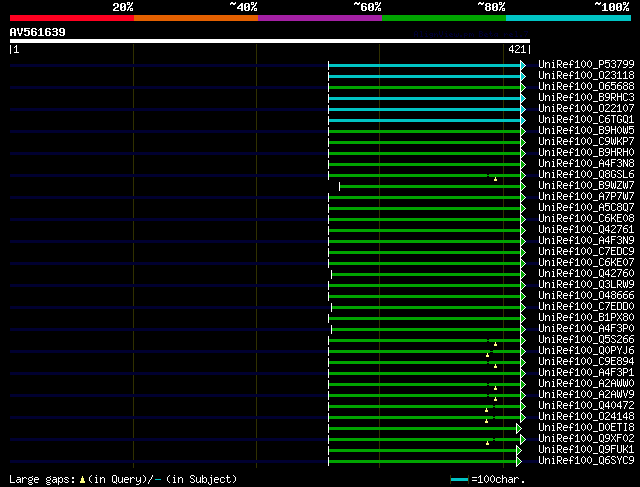
Task: Select the UniRef100_O48666 label
Action: (x=586, y=296)
